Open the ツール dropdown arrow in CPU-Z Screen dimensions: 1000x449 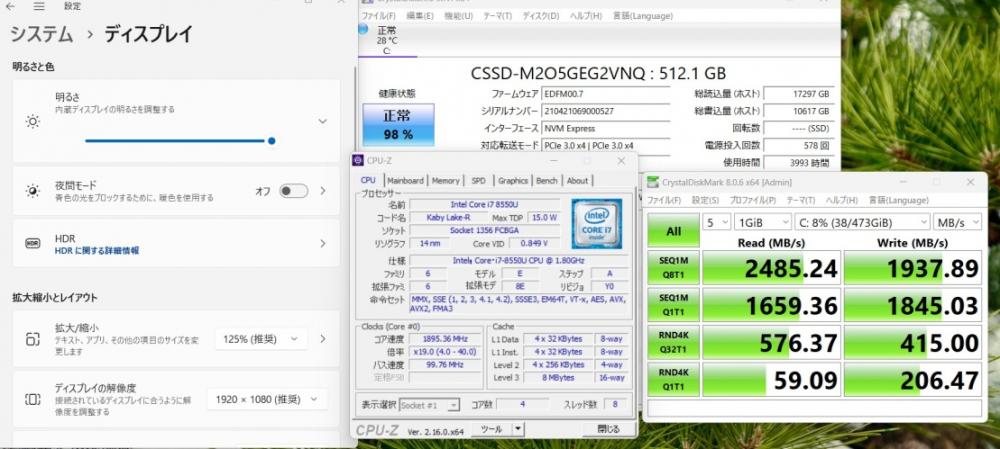[x=518, y=429]
